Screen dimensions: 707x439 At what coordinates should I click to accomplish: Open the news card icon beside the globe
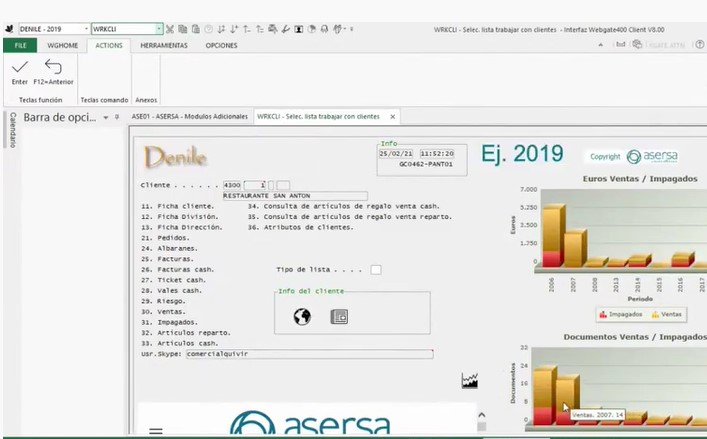[339, 317]
